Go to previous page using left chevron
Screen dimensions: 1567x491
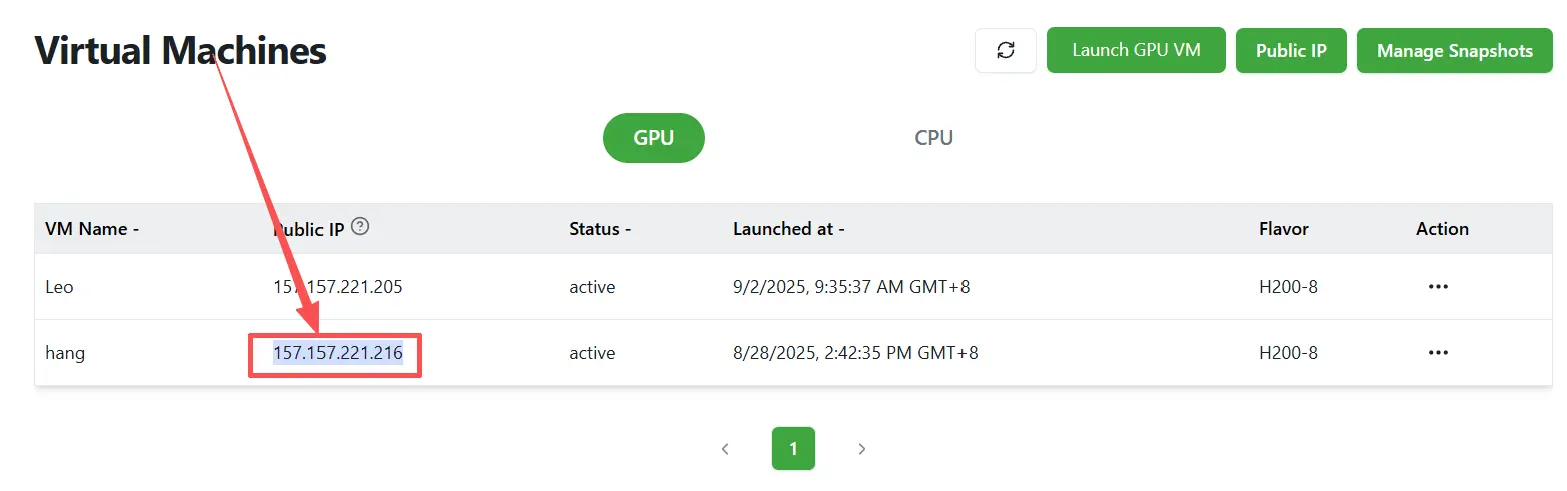(725, 449)
